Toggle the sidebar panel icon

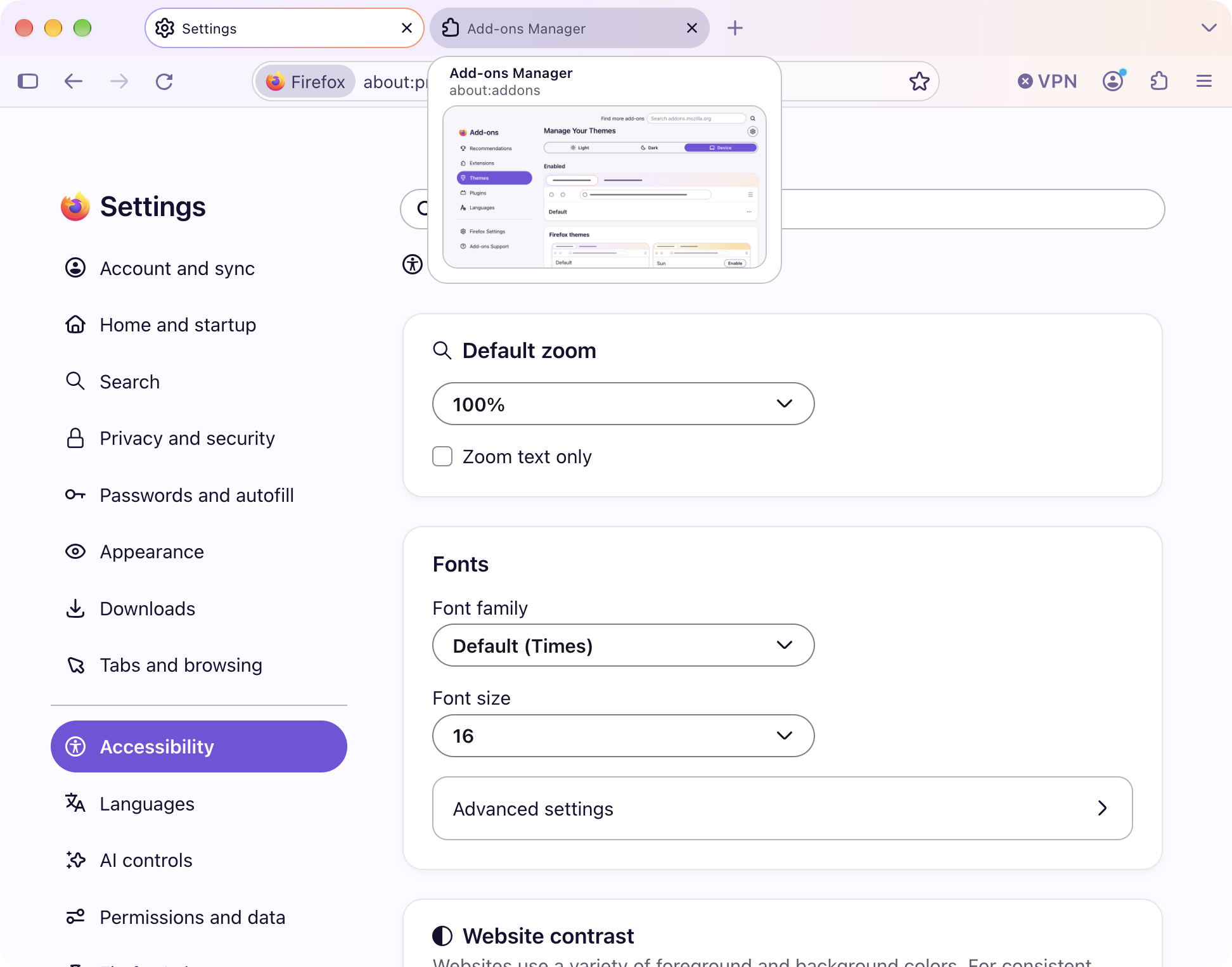click(28, 81)
